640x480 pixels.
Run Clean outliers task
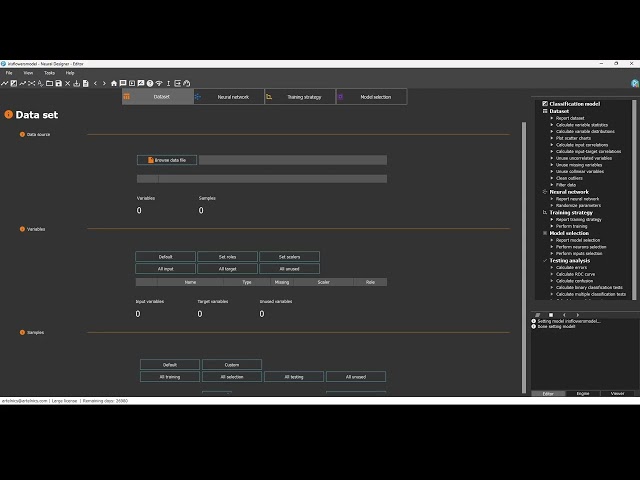[569, 178]
